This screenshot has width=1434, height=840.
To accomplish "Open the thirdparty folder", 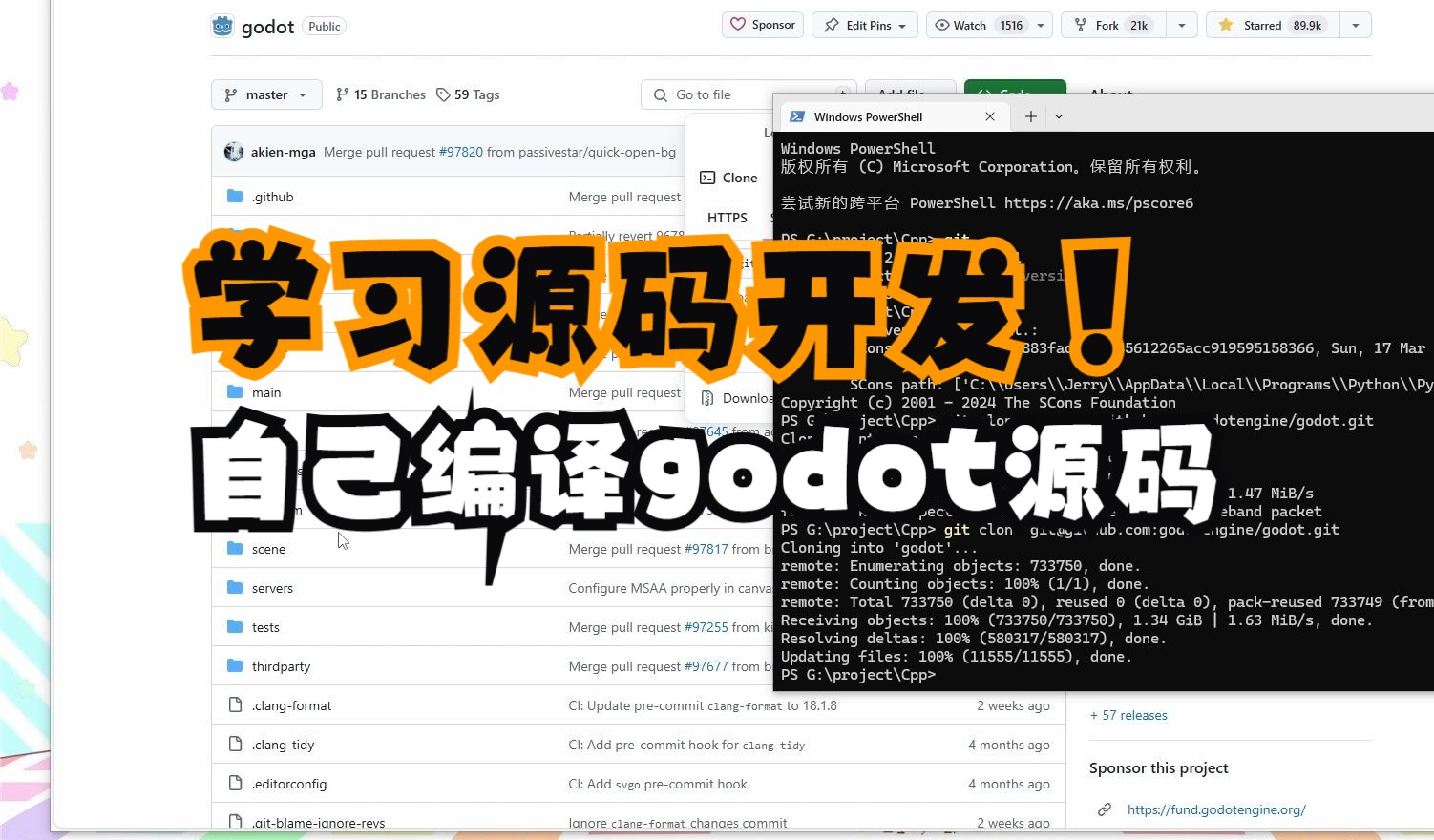I will (x=281, y=666).
